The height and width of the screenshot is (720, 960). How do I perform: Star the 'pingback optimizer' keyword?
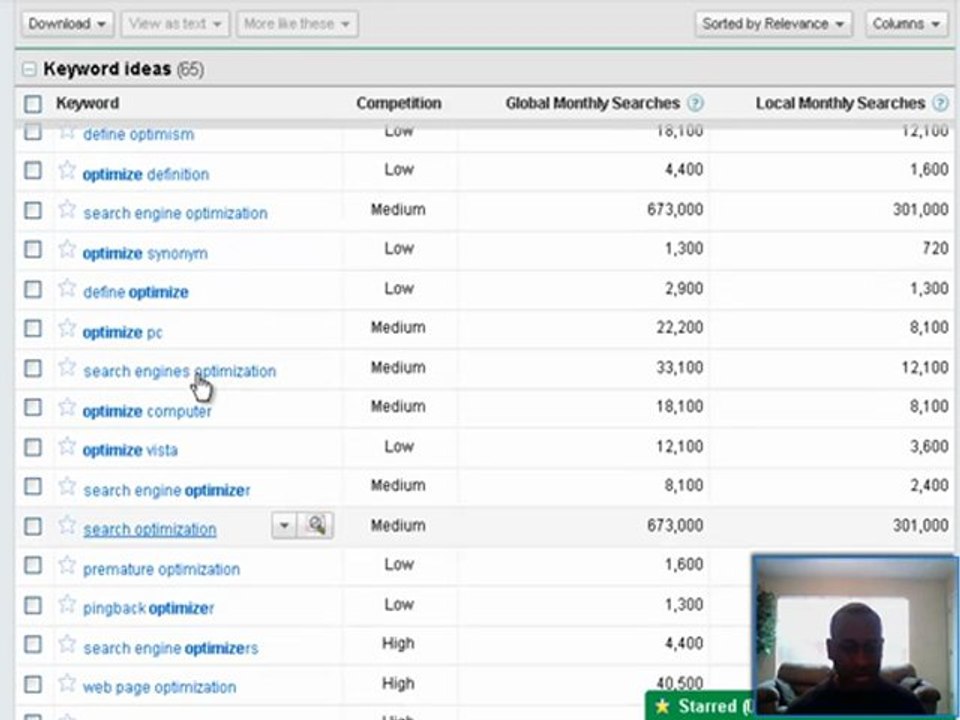(x=67, y=604)
